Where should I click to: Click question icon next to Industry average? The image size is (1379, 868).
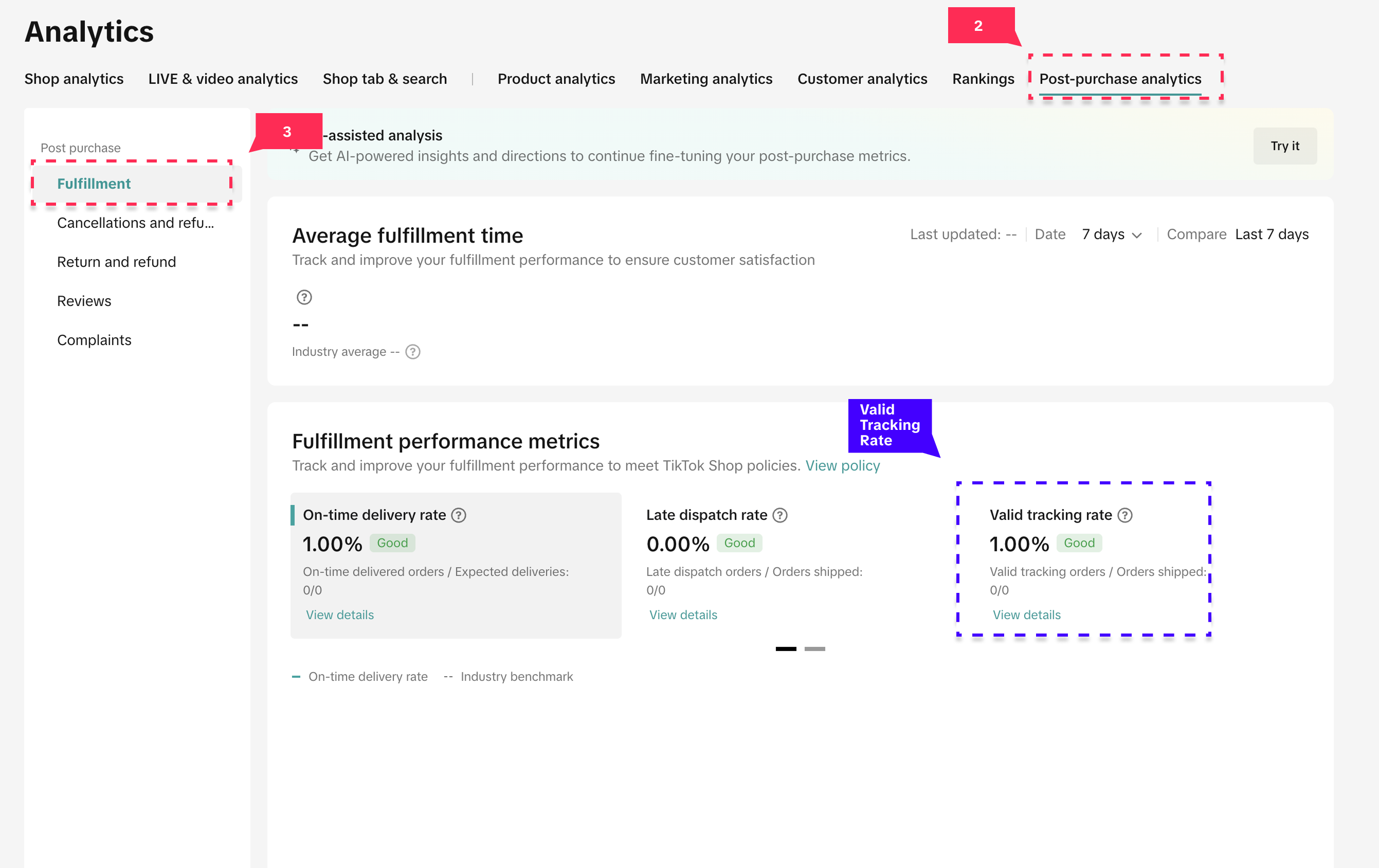point(413,352)
